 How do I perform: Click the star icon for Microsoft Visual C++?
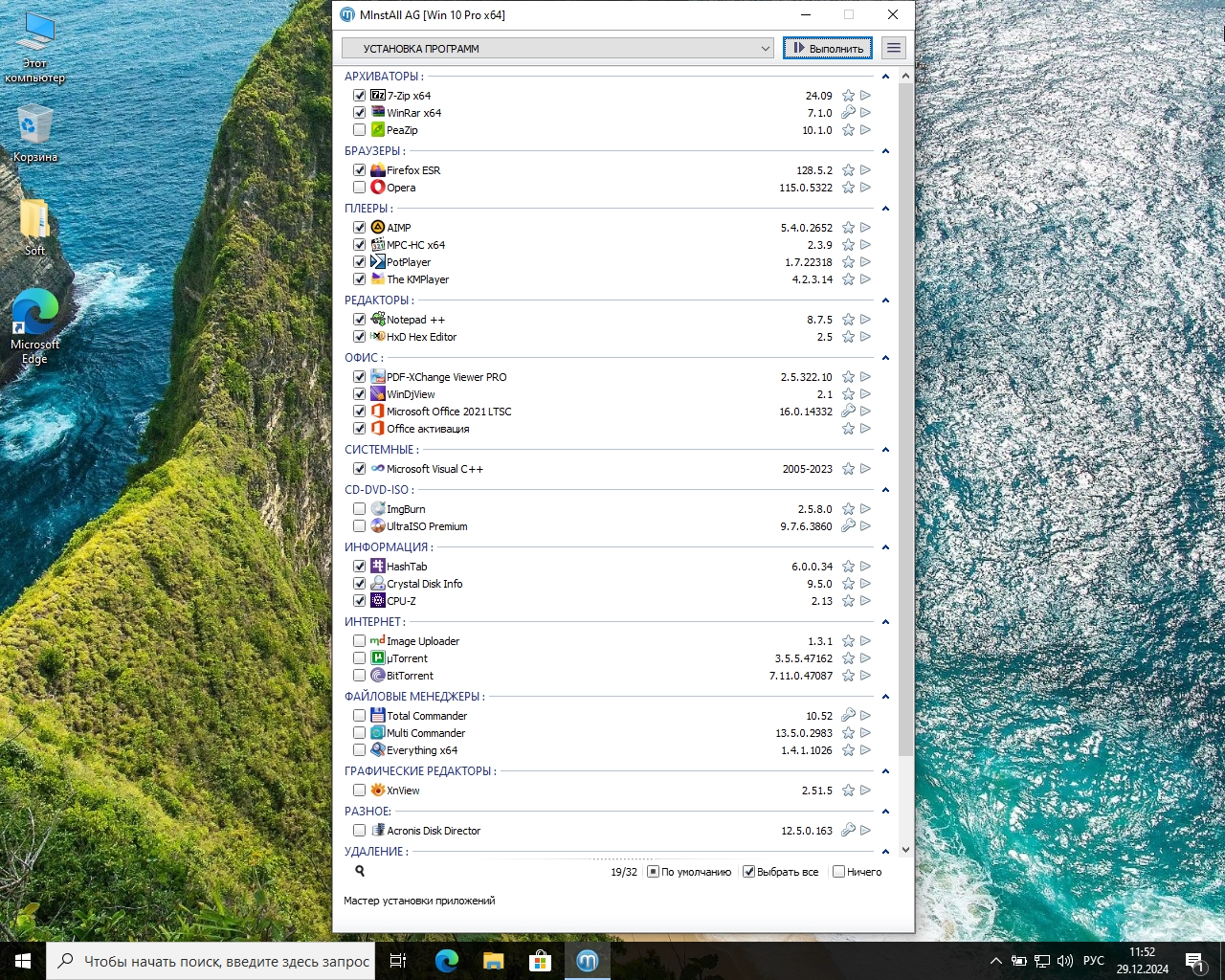click(848, 469)
